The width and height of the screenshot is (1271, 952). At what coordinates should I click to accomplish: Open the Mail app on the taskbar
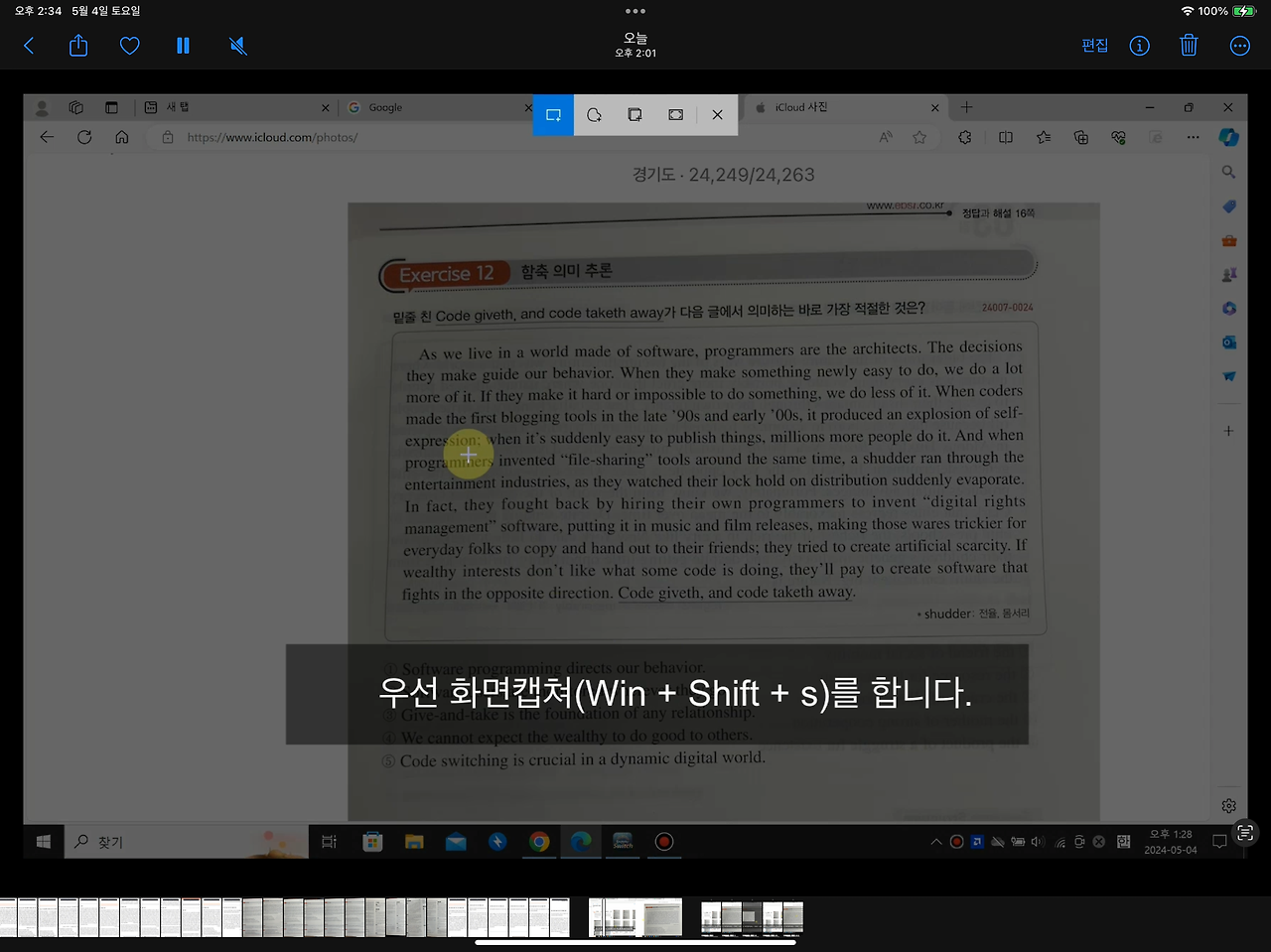tap(456, 842)
